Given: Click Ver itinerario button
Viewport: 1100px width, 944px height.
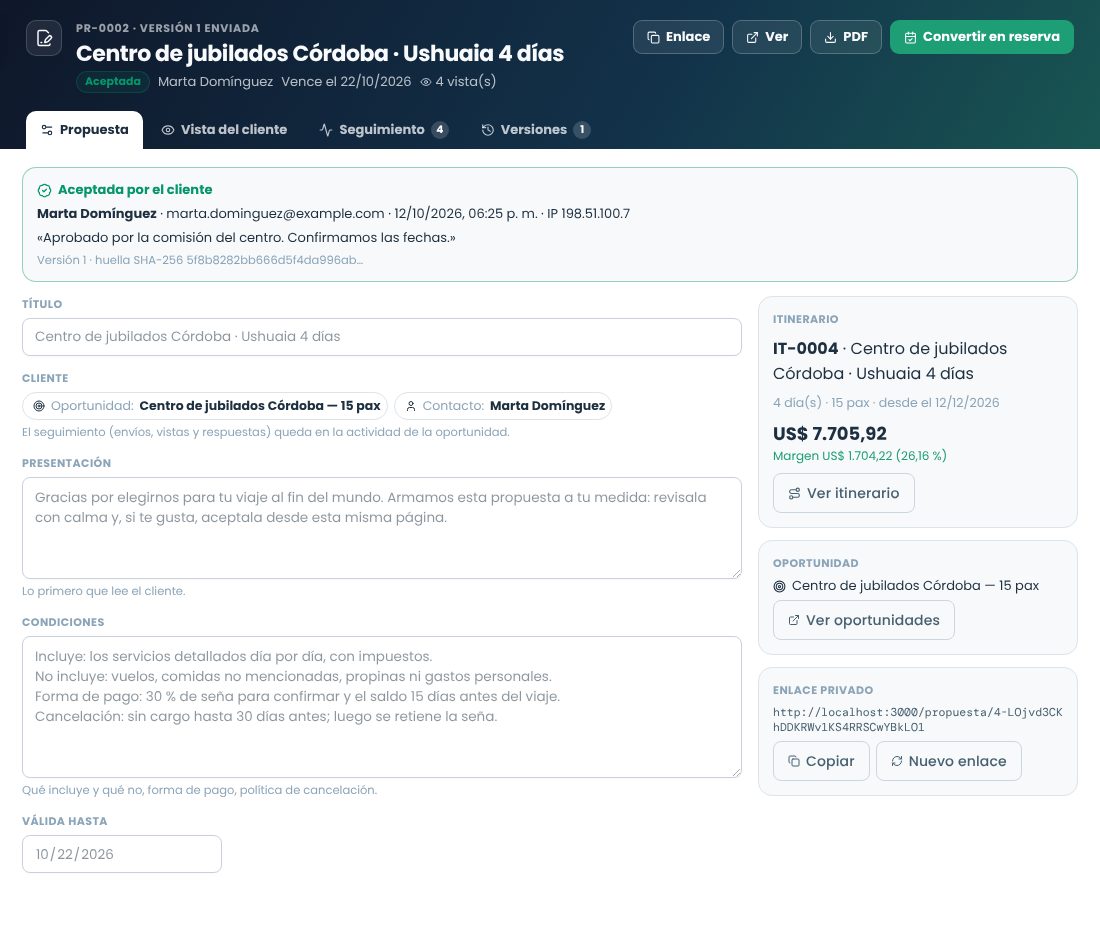Looking at the screenshot, I should [843, 493].
